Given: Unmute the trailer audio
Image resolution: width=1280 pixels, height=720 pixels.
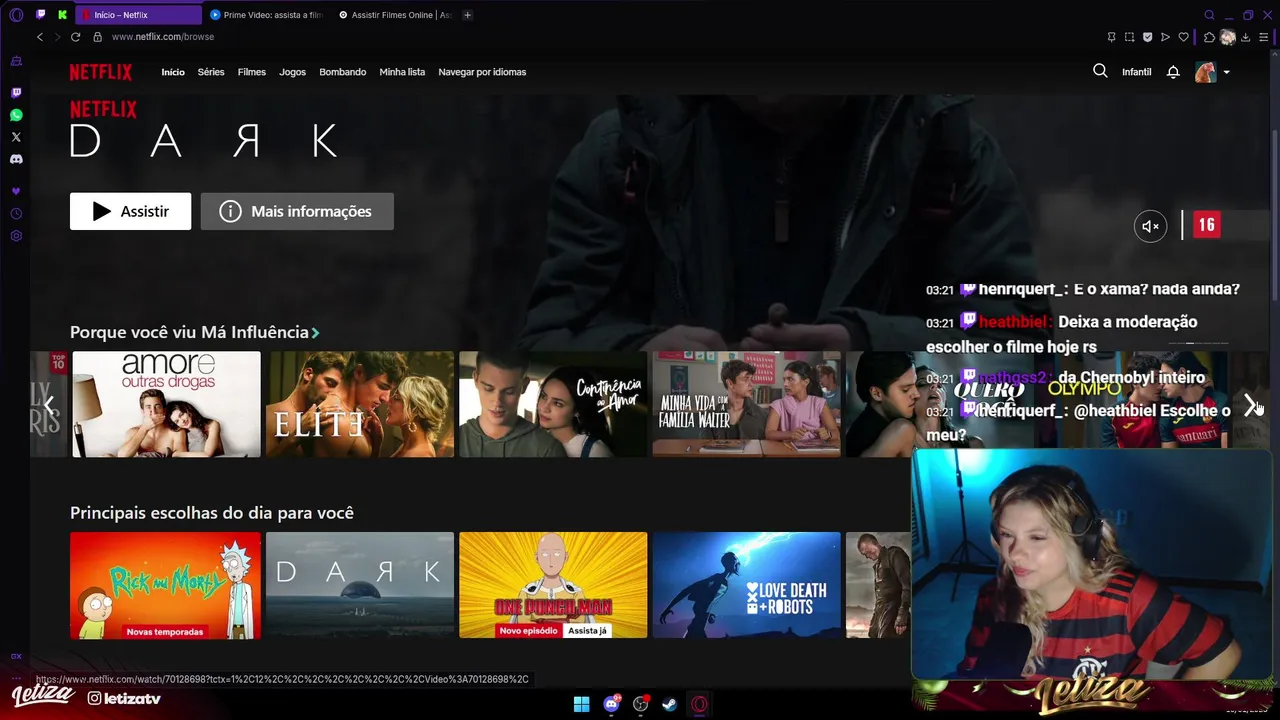Looking at the screenshot, I should pos(1151,226).
